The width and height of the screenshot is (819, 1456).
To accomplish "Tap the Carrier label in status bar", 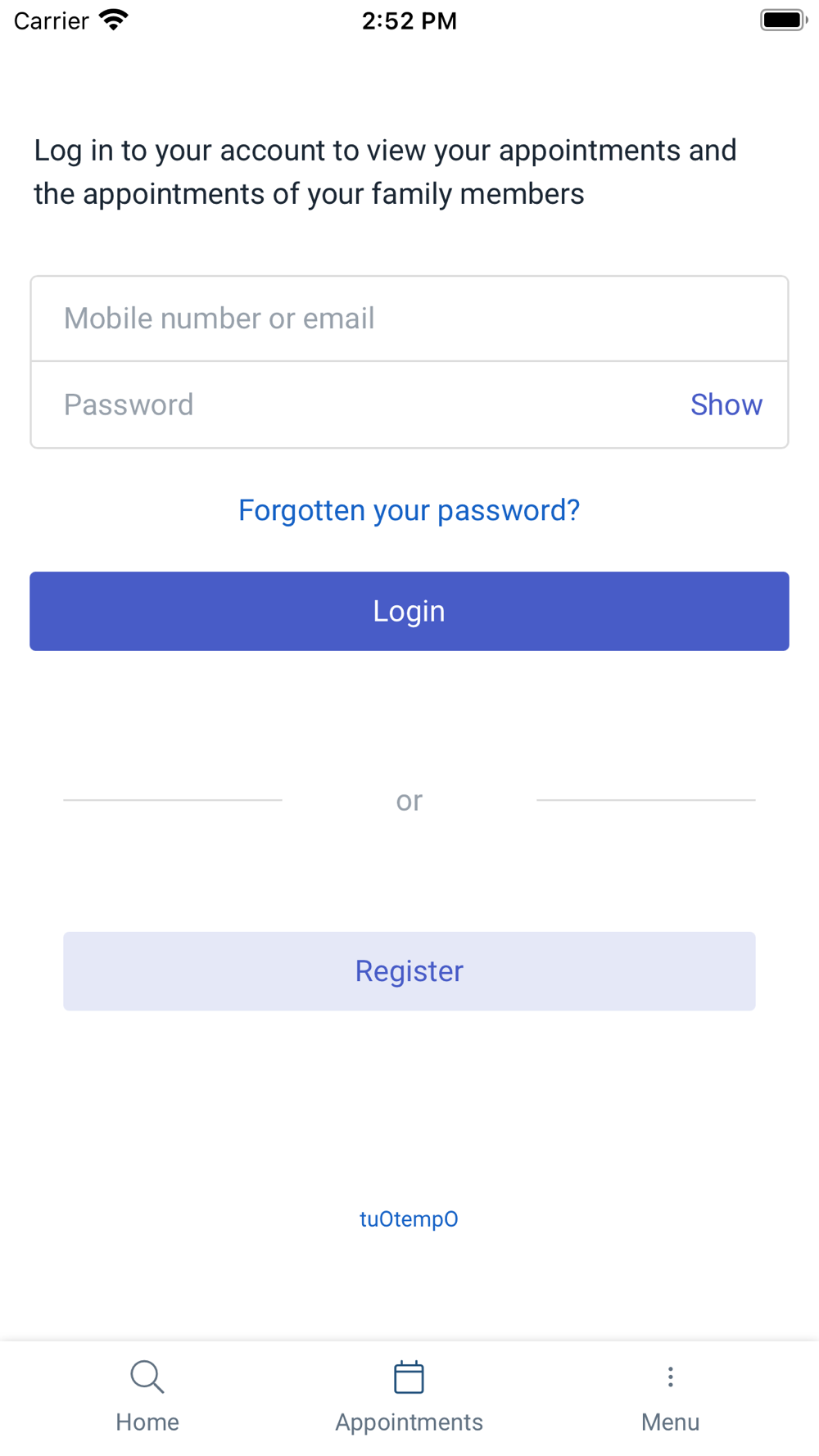I will point(51,20).
